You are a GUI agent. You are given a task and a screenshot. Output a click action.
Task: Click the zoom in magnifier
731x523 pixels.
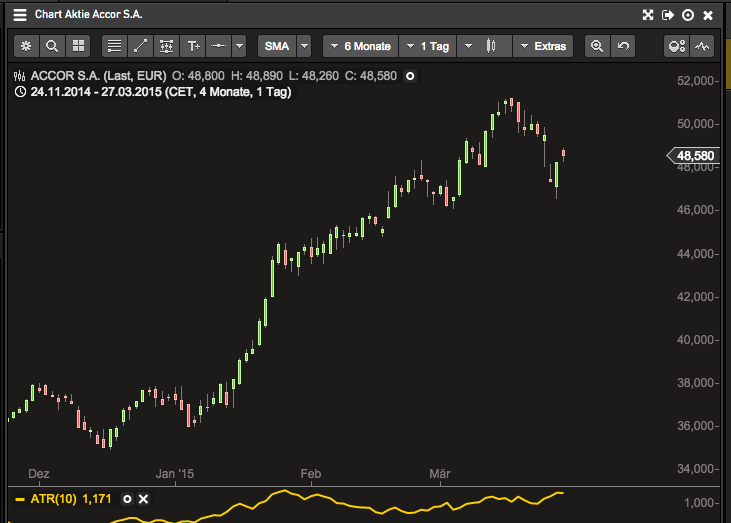tap(597, 46)
